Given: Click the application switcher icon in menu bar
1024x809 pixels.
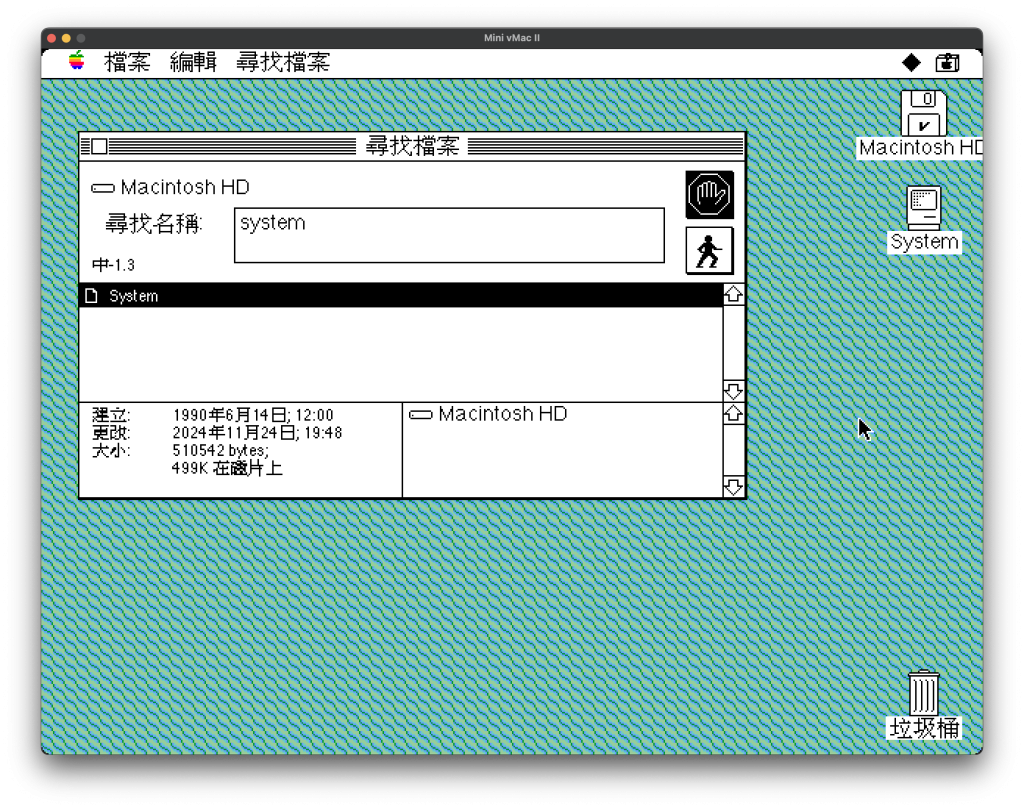Looking at the screenshot, I should pos(947,62).
